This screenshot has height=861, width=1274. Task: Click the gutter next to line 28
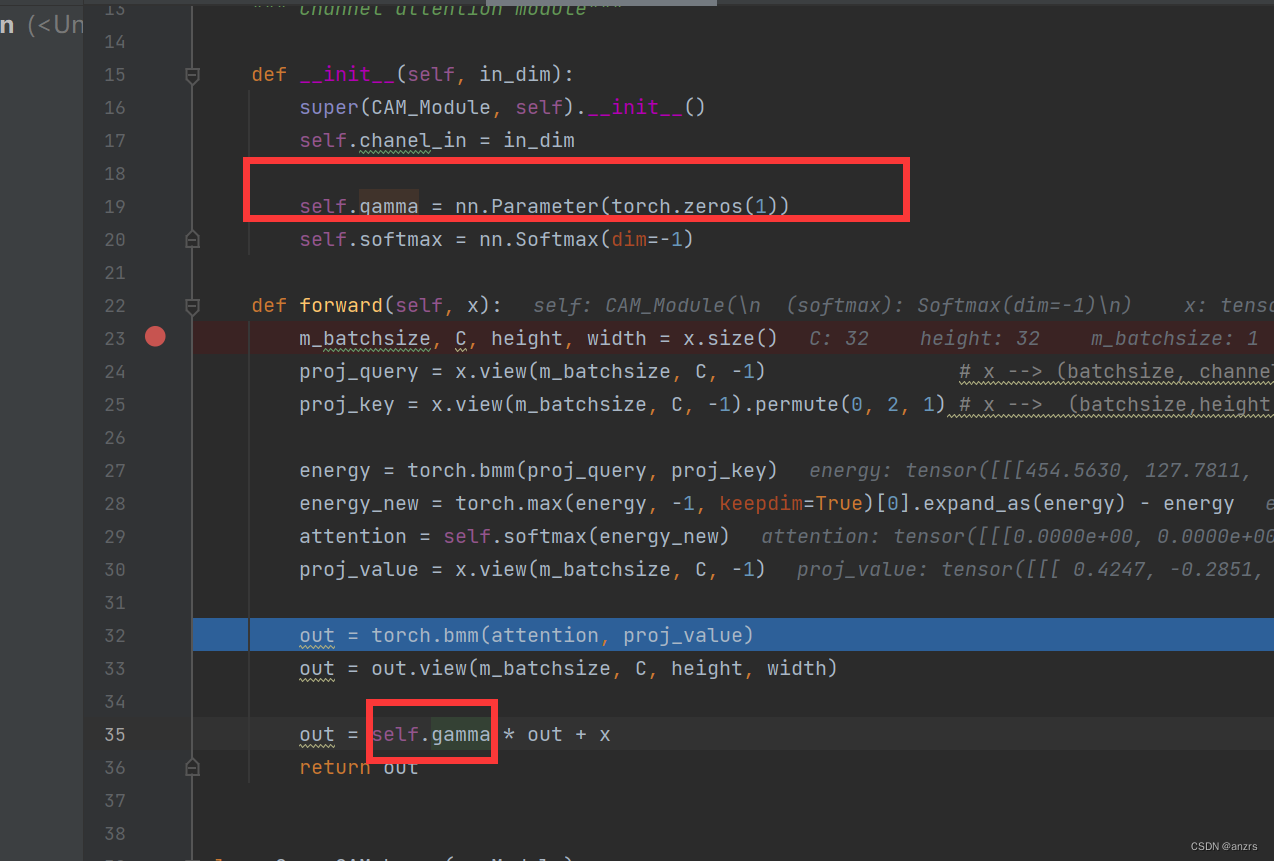pyautogui.click(x=155, y=503)
